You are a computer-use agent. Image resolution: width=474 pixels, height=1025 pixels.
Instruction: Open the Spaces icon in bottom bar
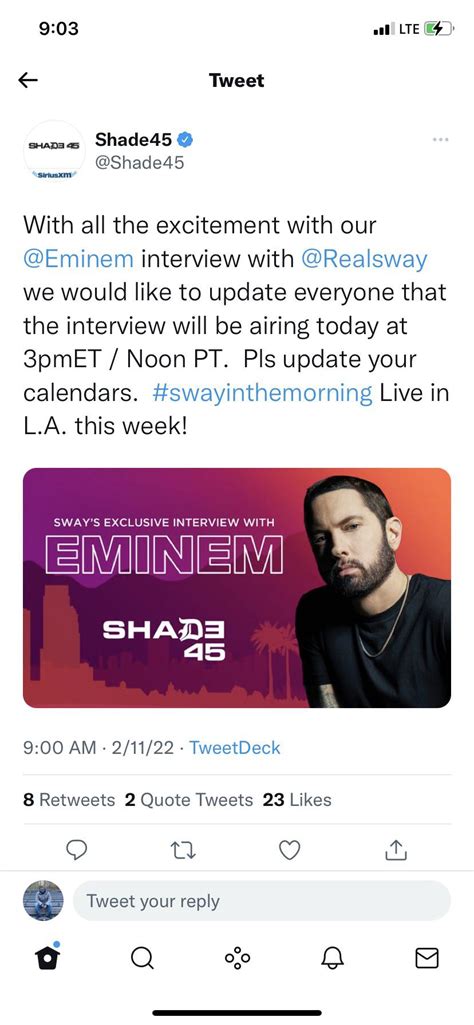pos(237,958)
